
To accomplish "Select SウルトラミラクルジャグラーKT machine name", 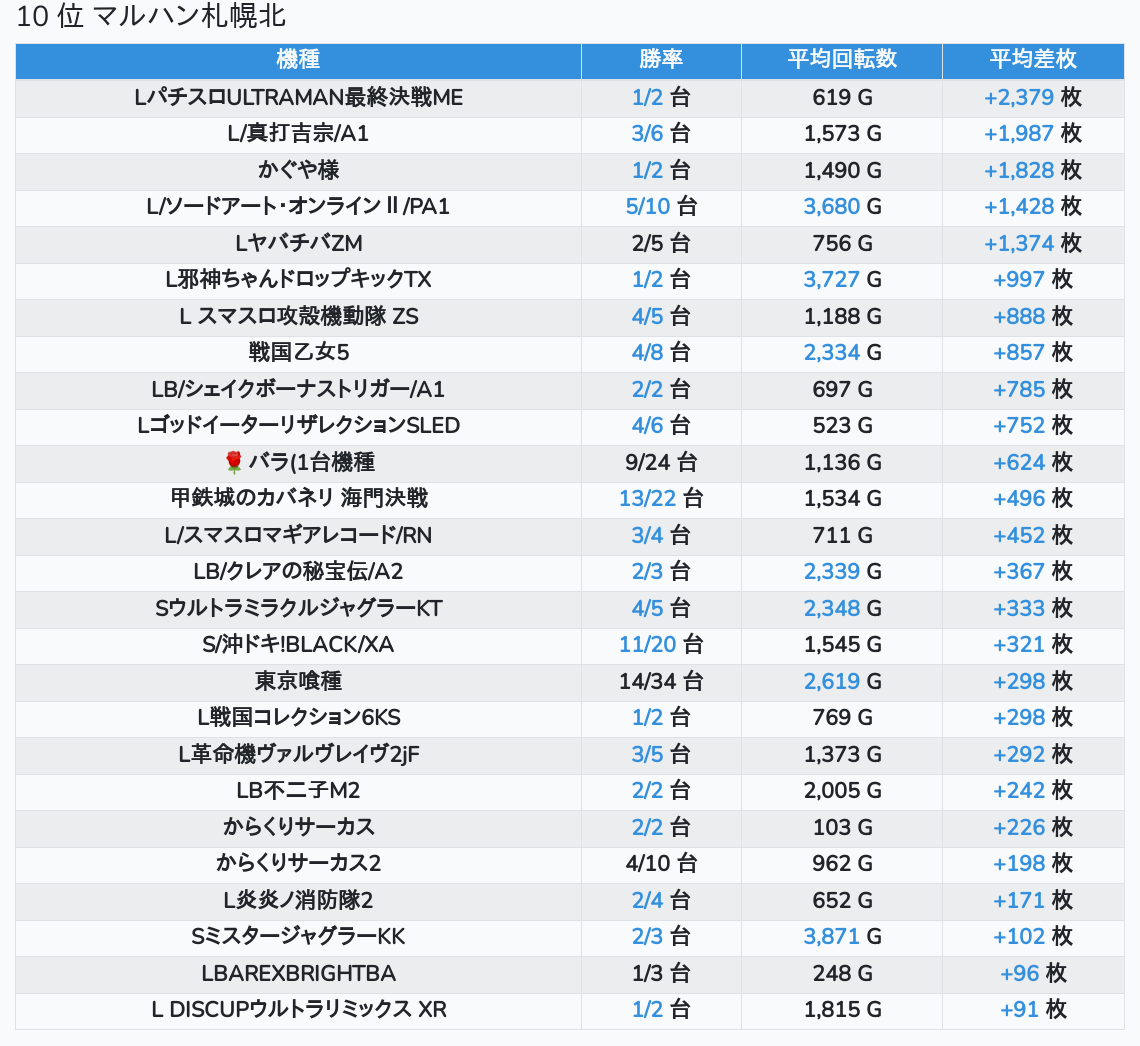I will pos(298,608).
